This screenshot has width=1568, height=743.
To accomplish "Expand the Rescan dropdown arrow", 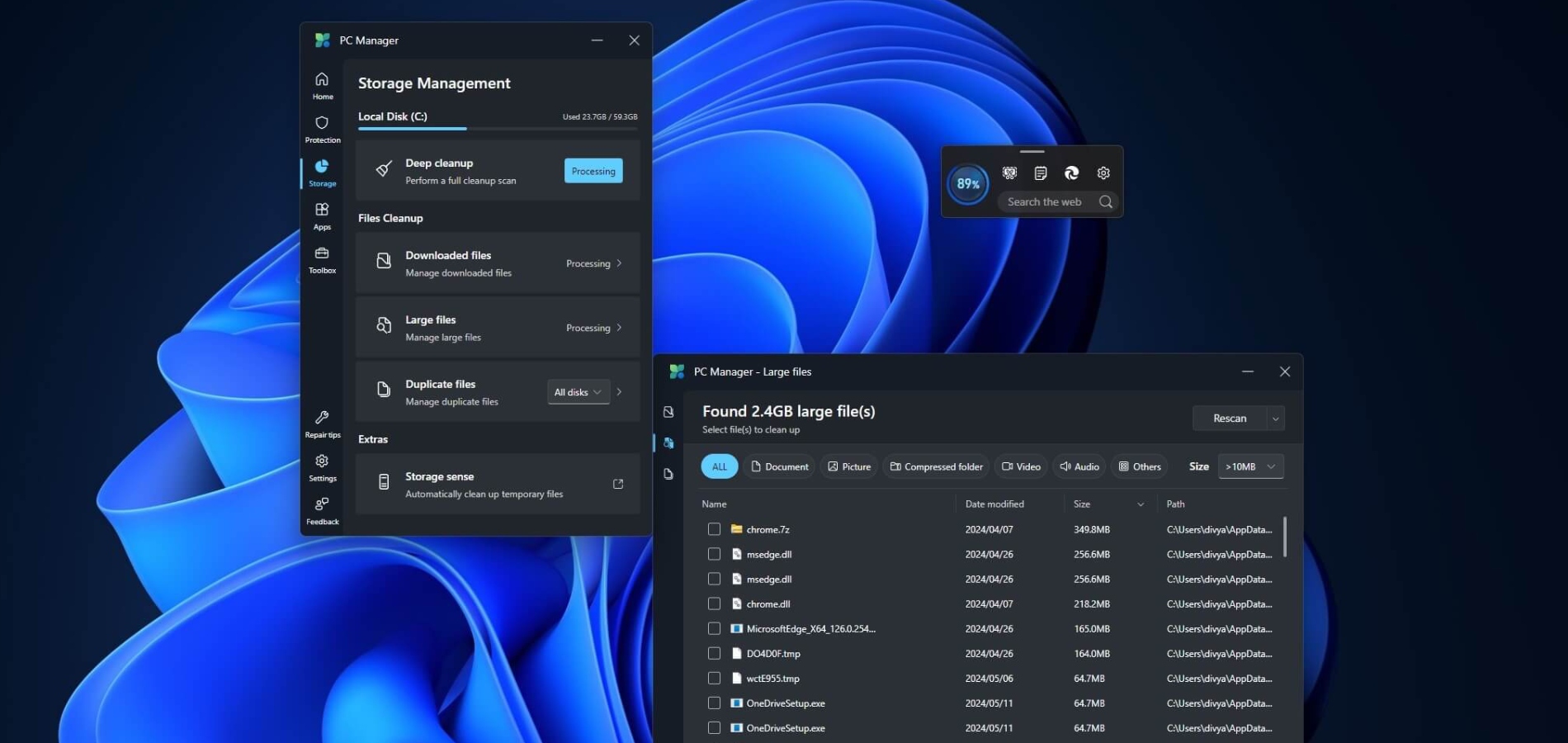I will click(x=1275, y=419).
